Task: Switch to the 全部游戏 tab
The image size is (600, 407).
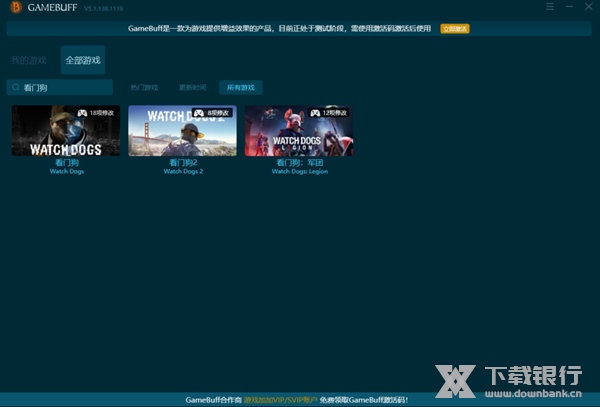Action: [83, 60]
